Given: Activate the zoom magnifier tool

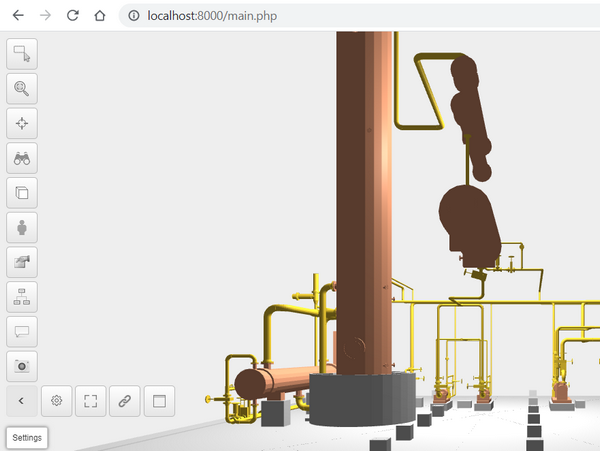Looking at the screenshot, I should (21, 89).
